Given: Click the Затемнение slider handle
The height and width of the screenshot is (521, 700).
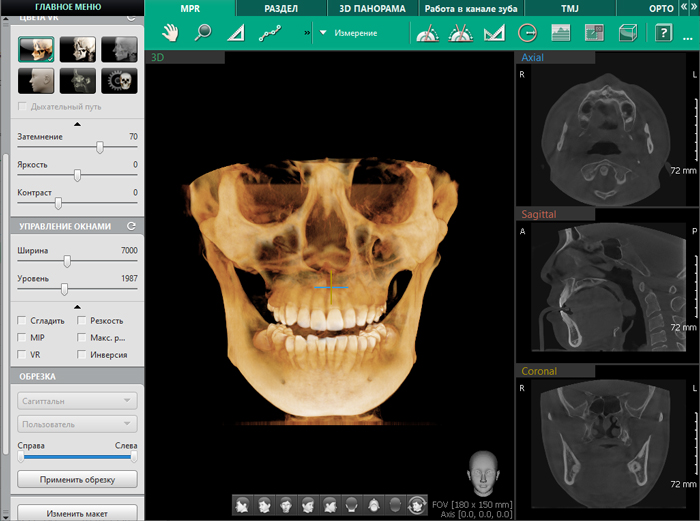Looking at the screenshot, I should (x=100, y=147).
